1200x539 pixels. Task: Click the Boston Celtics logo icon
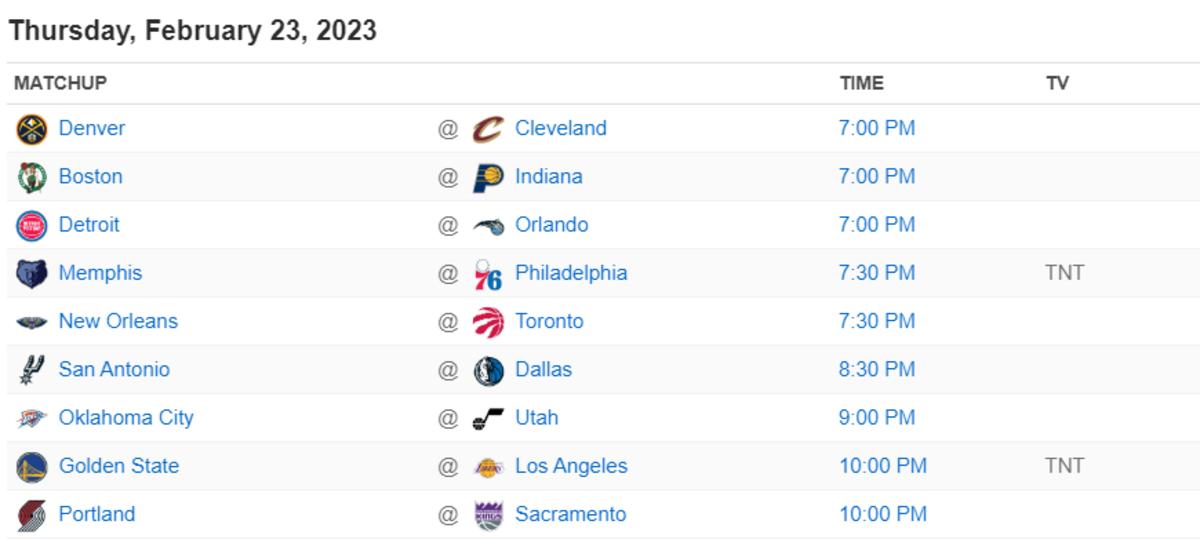pos(32,177)
